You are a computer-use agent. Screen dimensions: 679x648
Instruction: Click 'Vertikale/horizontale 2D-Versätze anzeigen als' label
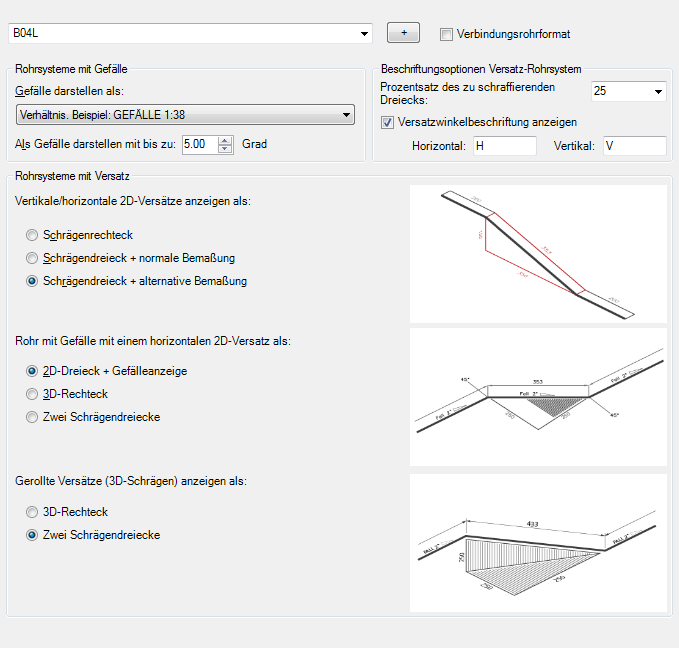[133, 201]
